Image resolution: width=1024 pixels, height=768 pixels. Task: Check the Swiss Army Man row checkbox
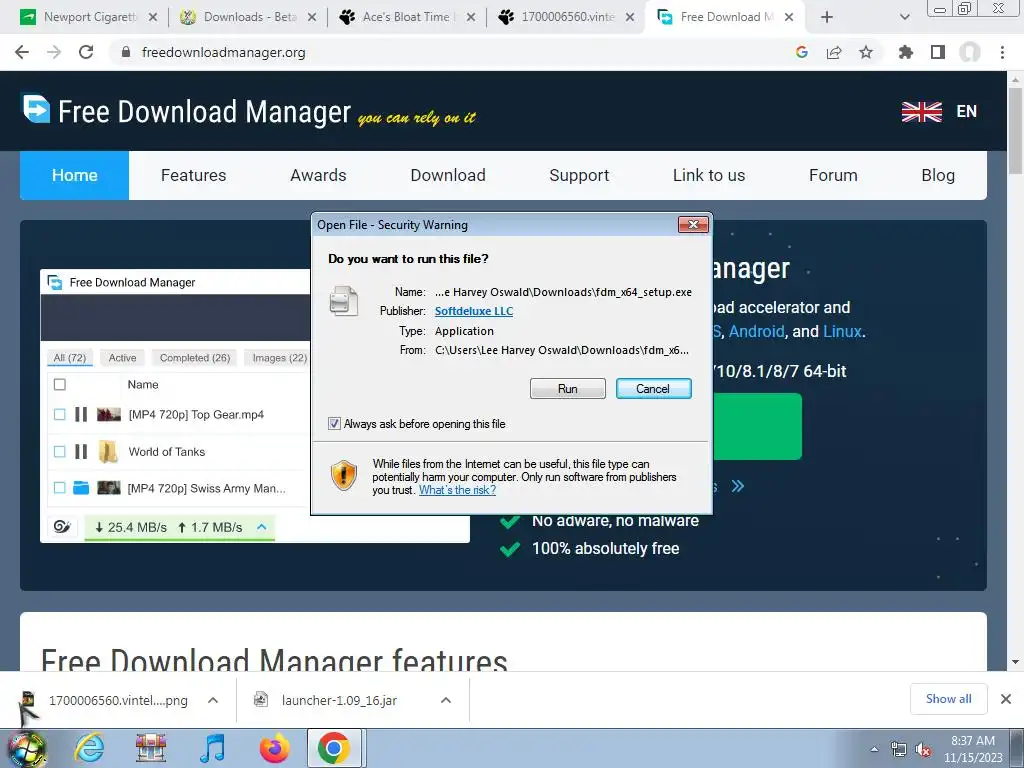pyautogui.click(x=59, y=488)
